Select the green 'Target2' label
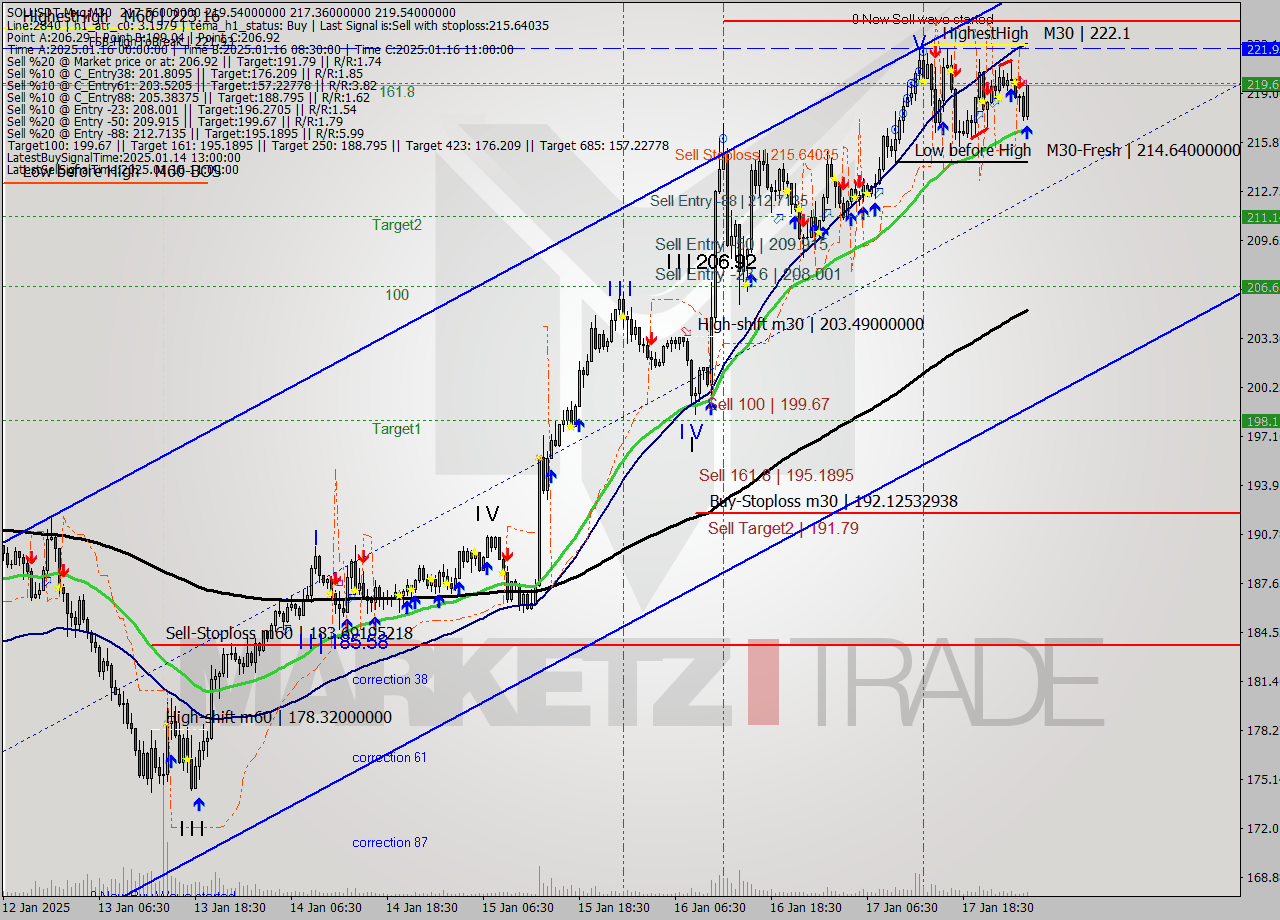This screenshot has width=1280, height=920. (x=397, y=224)
